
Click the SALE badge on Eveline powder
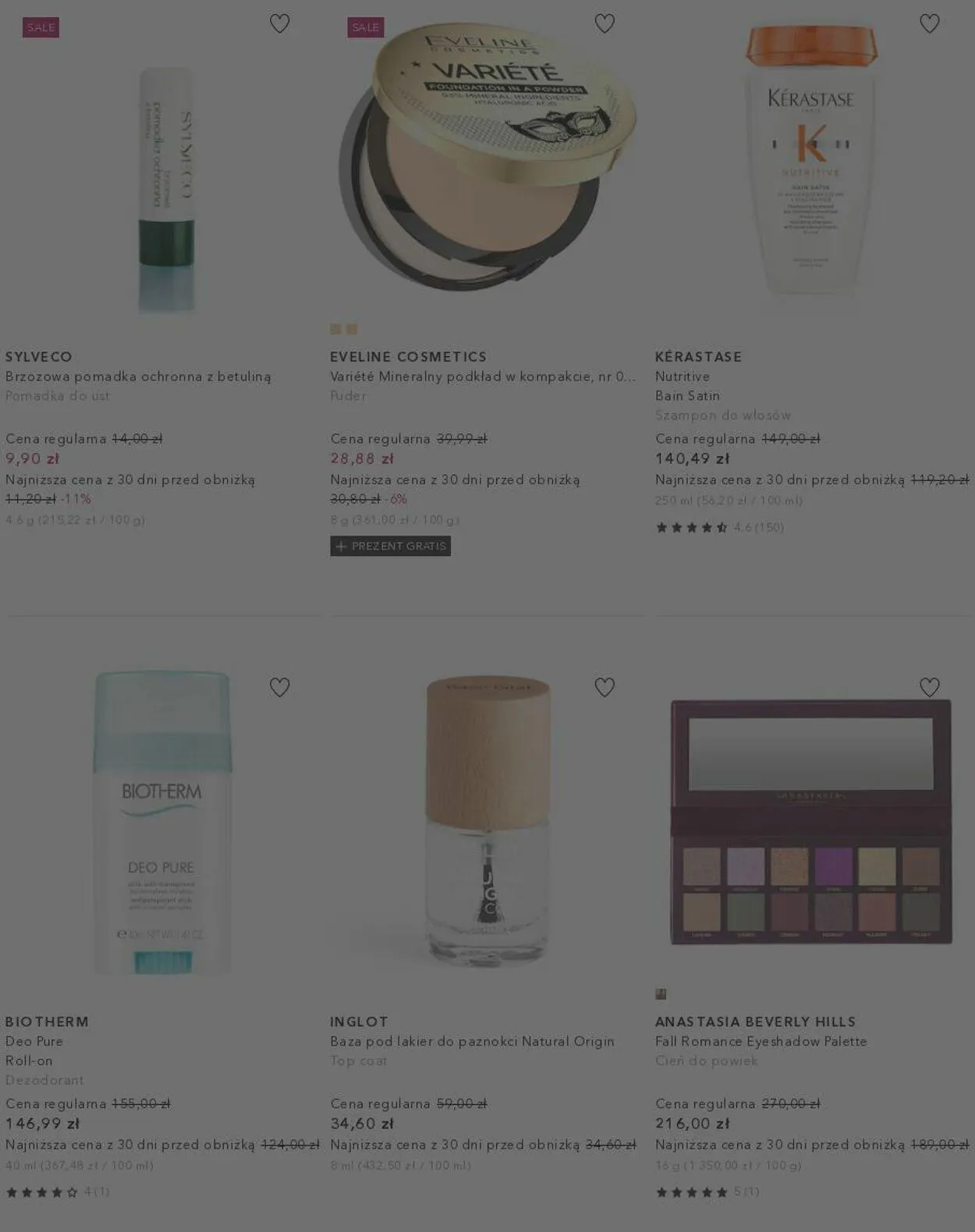coord(365,27)
